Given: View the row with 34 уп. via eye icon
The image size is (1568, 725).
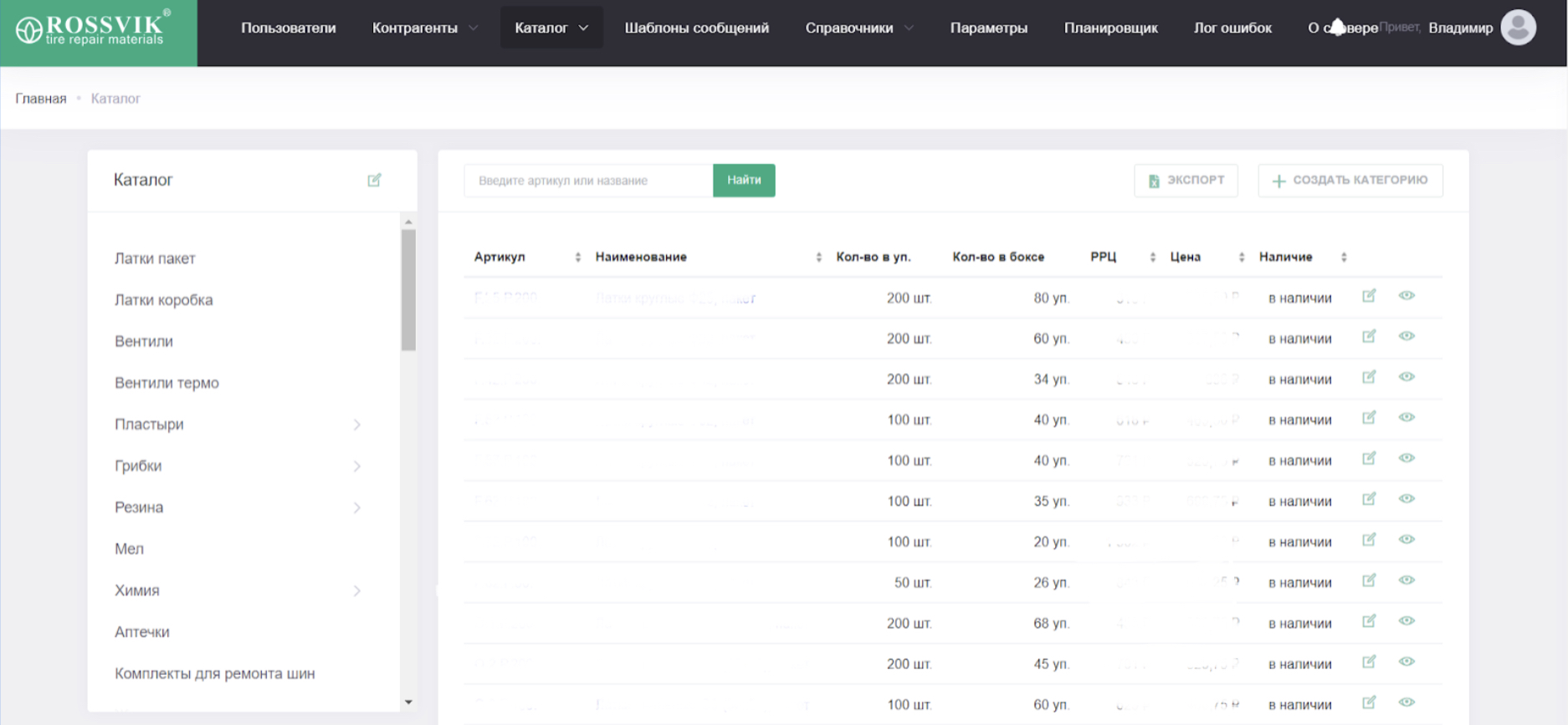Looking at the screenshot, I should tap(1407, 377).
